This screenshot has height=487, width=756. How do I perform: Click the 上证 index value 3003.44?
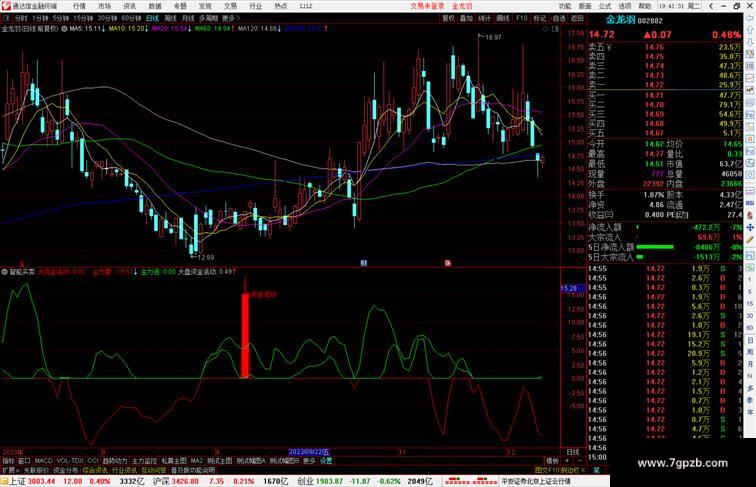click(41, 481)
